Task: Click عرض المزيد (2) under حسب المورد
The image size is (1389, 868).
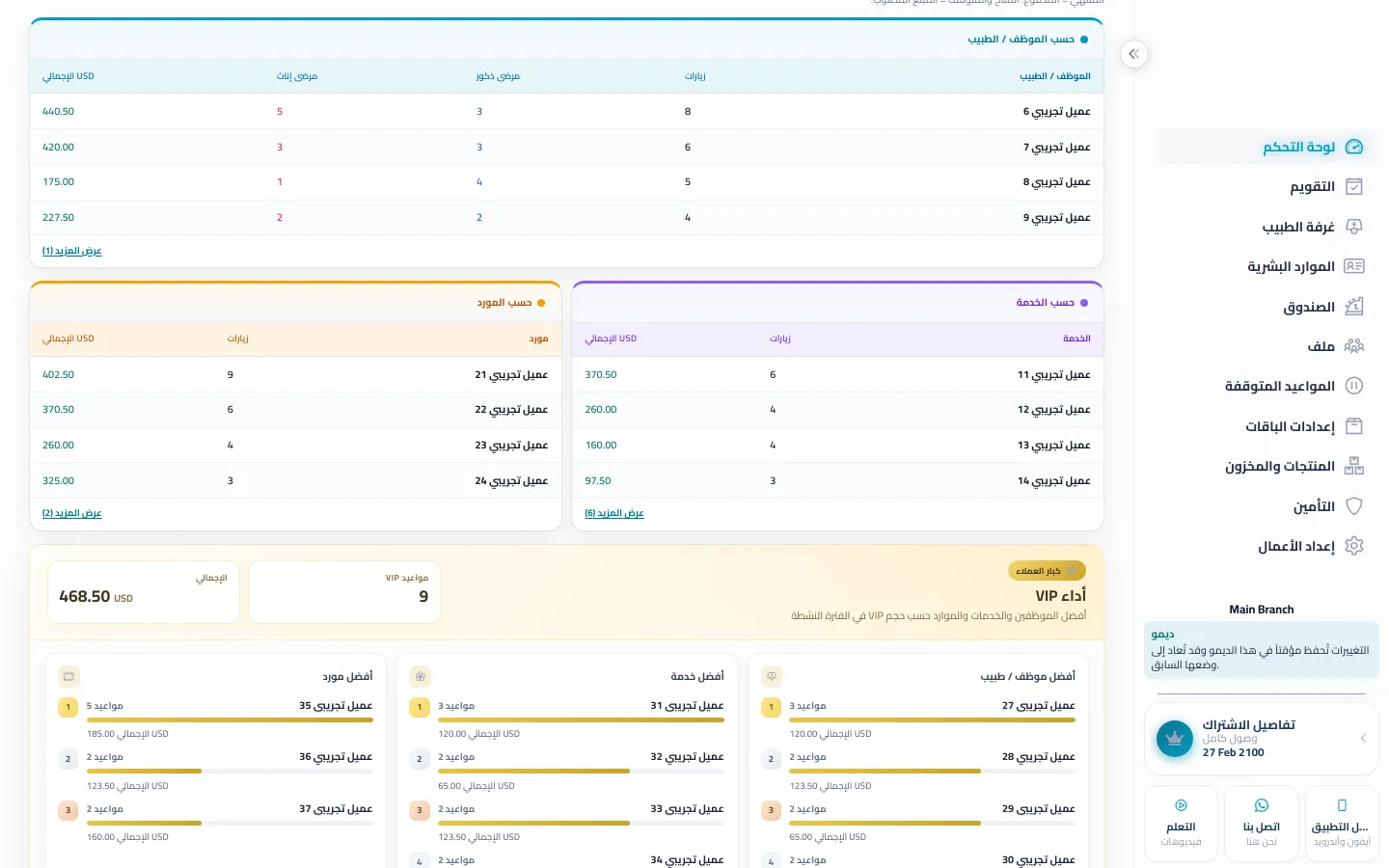Action: click(x=72, y=513)
